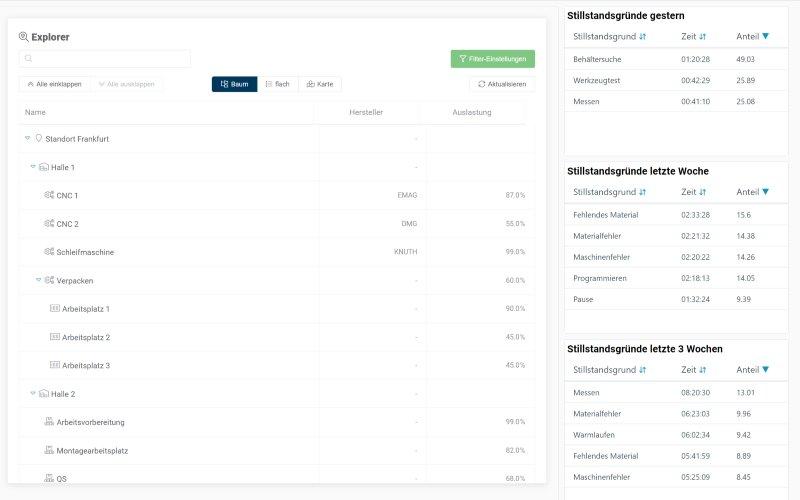Click the Explorer magnifier icon in the header
The width and height of the screenshot is (800, 500).
pyautogui.click(x=24, y=37)
